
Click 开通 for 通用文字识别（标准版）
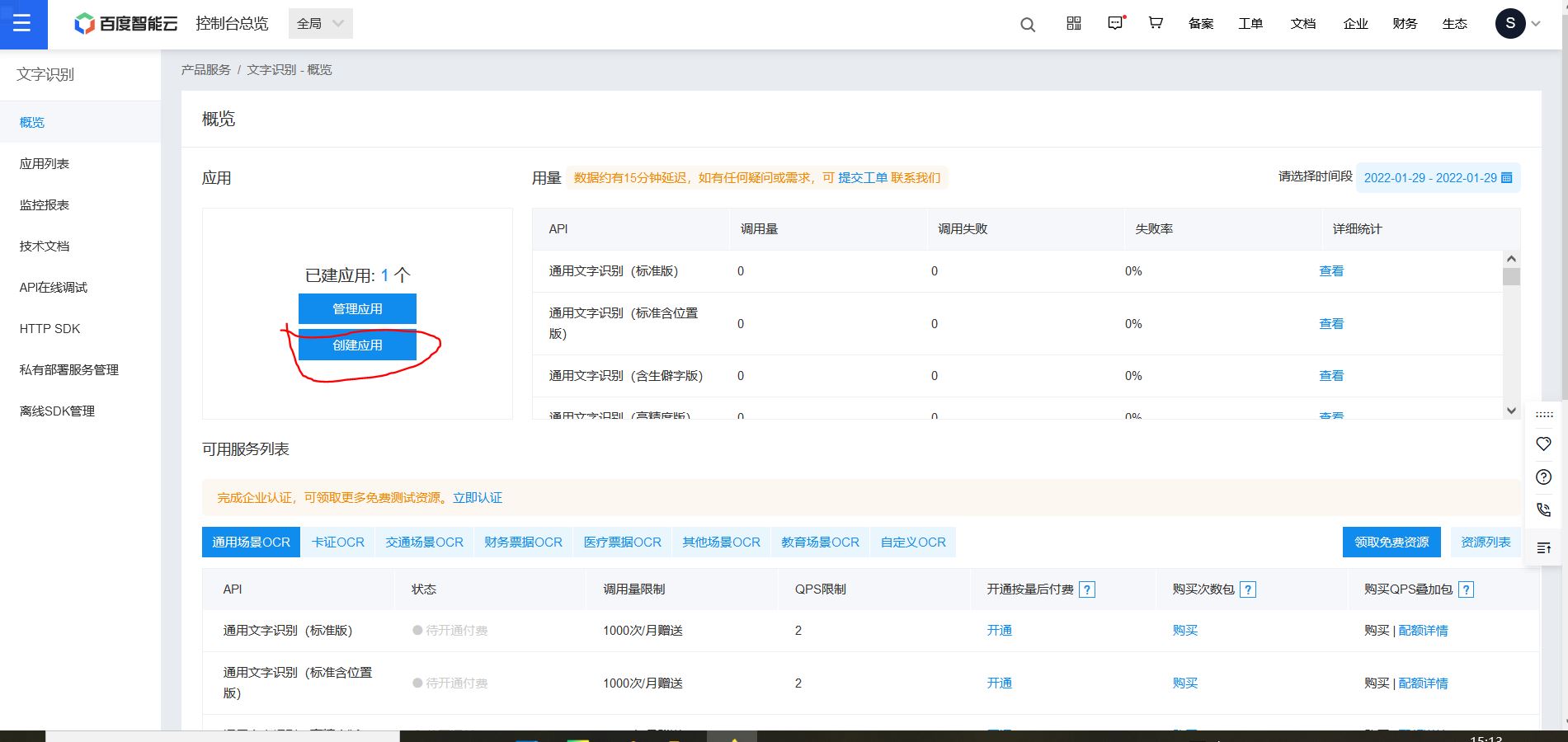coord(999,631)
